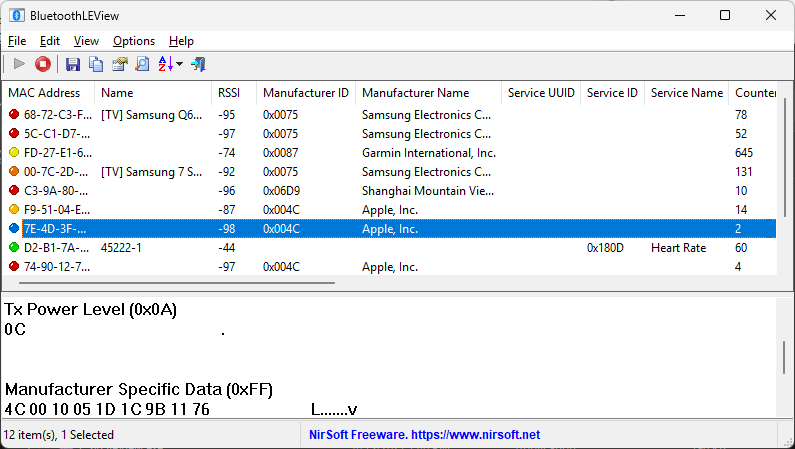Screen dimensions: 795x449
Task: Click the A-Z sort toolbar icon
Action: [165, 64]
